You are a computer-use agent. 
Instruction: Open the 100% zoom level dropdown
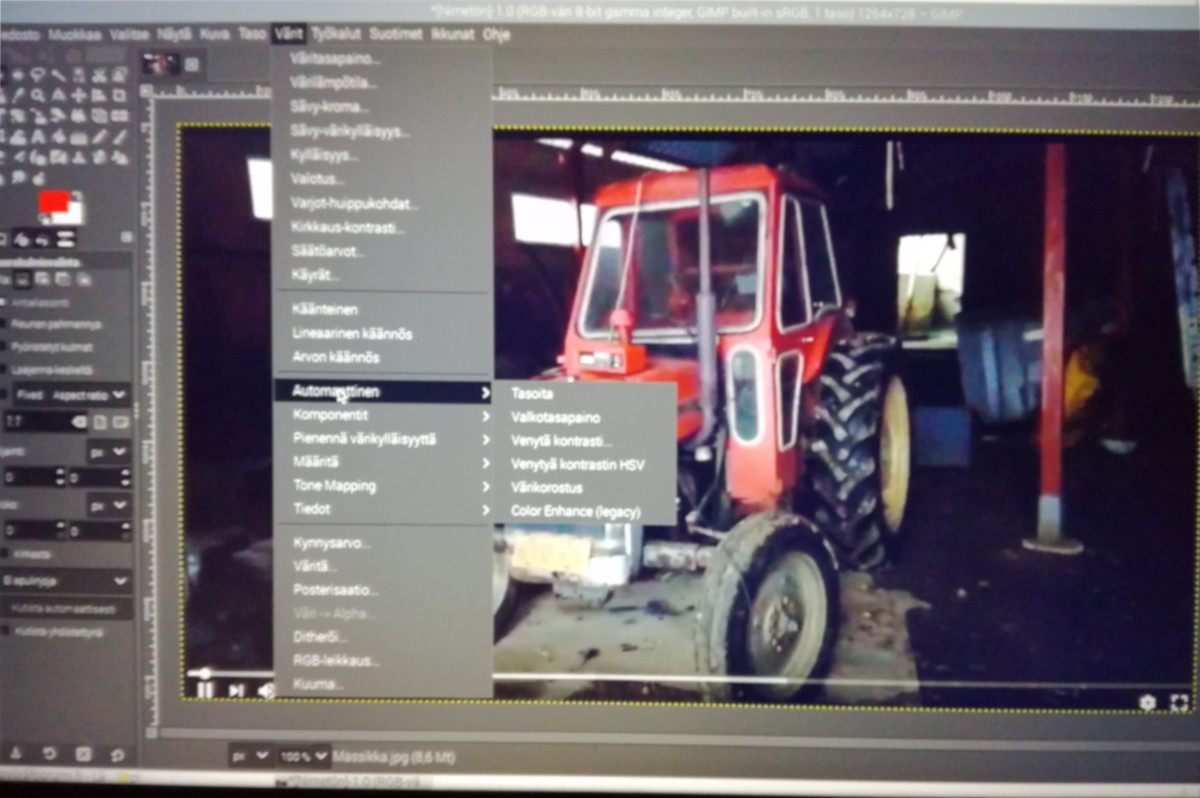304,757
